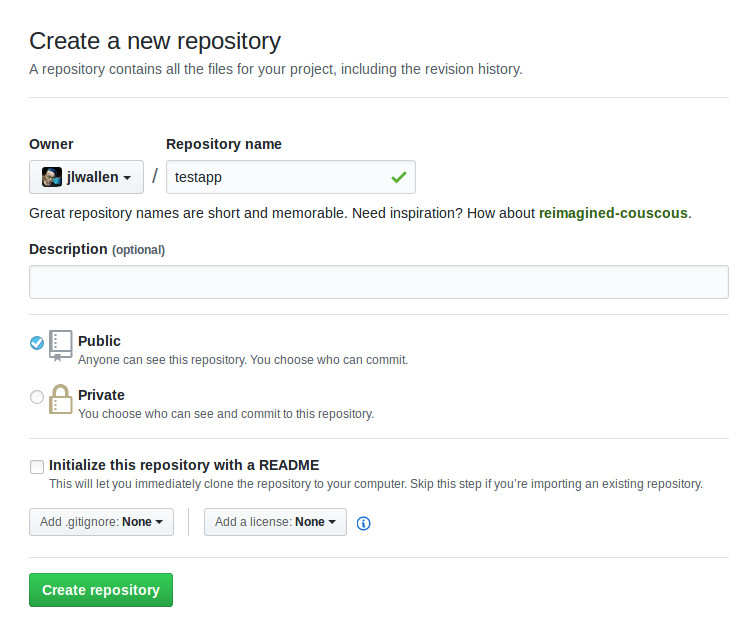
Task: Click the Private padlock icon
Action: pyautogui.click(x=61, y=399)
